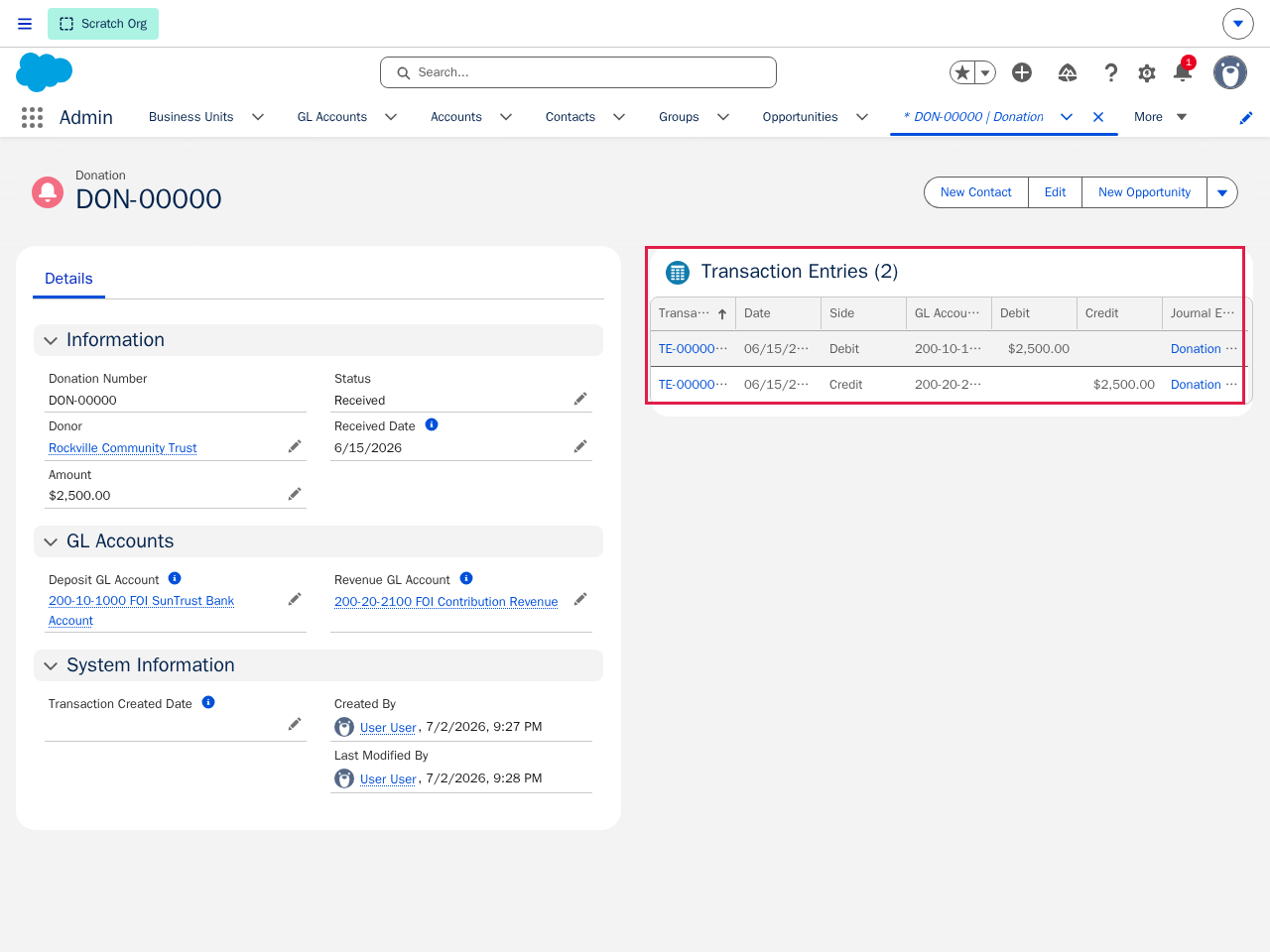
Task: Edit the Revenue GL Account pencil icon
Action: [x=580, y=599]
